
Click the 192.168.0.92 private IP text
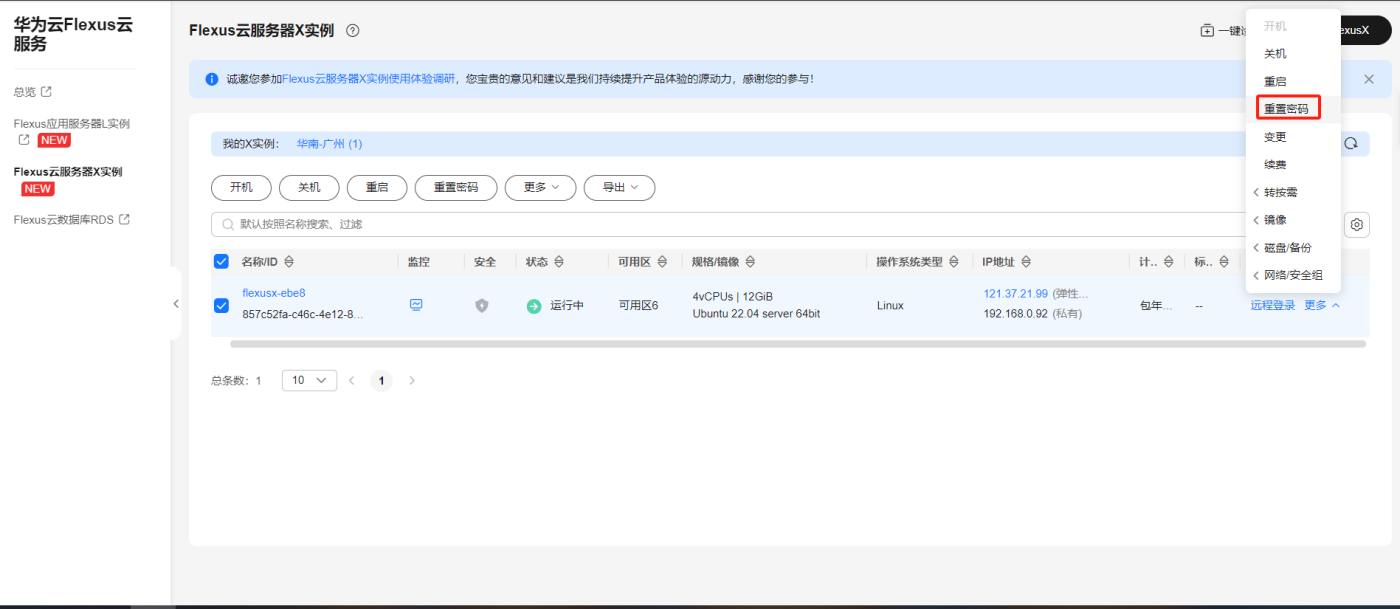pyautogui.click(x=1015, y=314)
